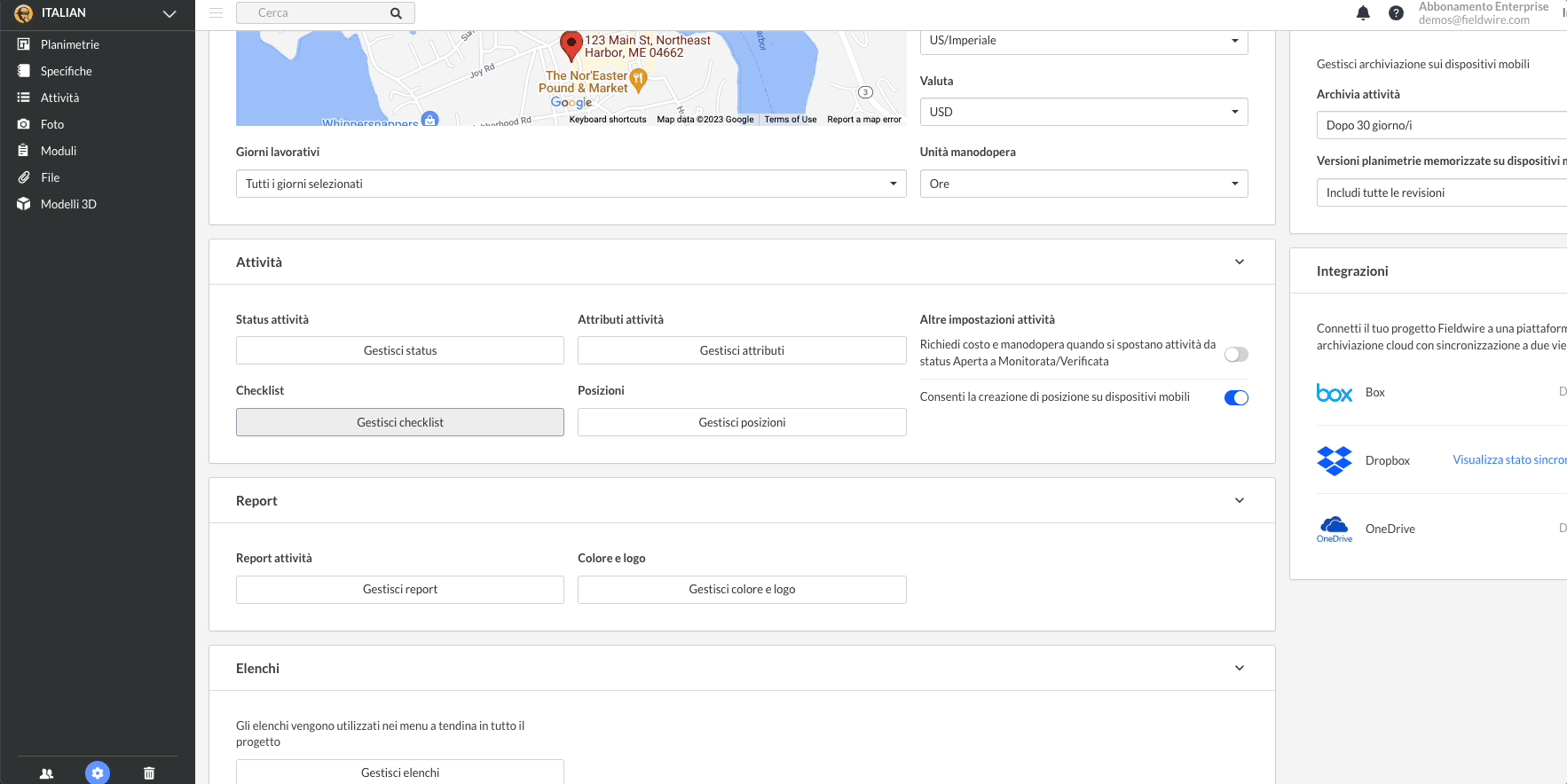
Task: Click the notifications bell icon
Action: (1363, 13)
